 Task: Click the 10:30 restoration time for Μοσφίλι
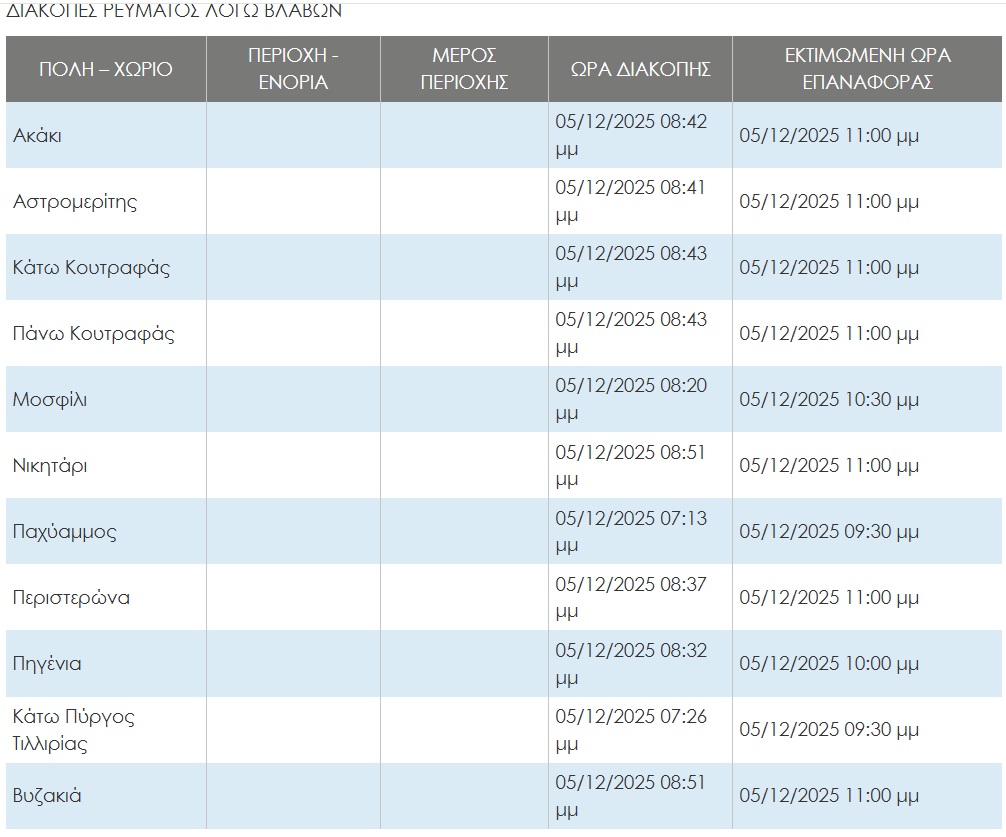click(x=828, y=399)
